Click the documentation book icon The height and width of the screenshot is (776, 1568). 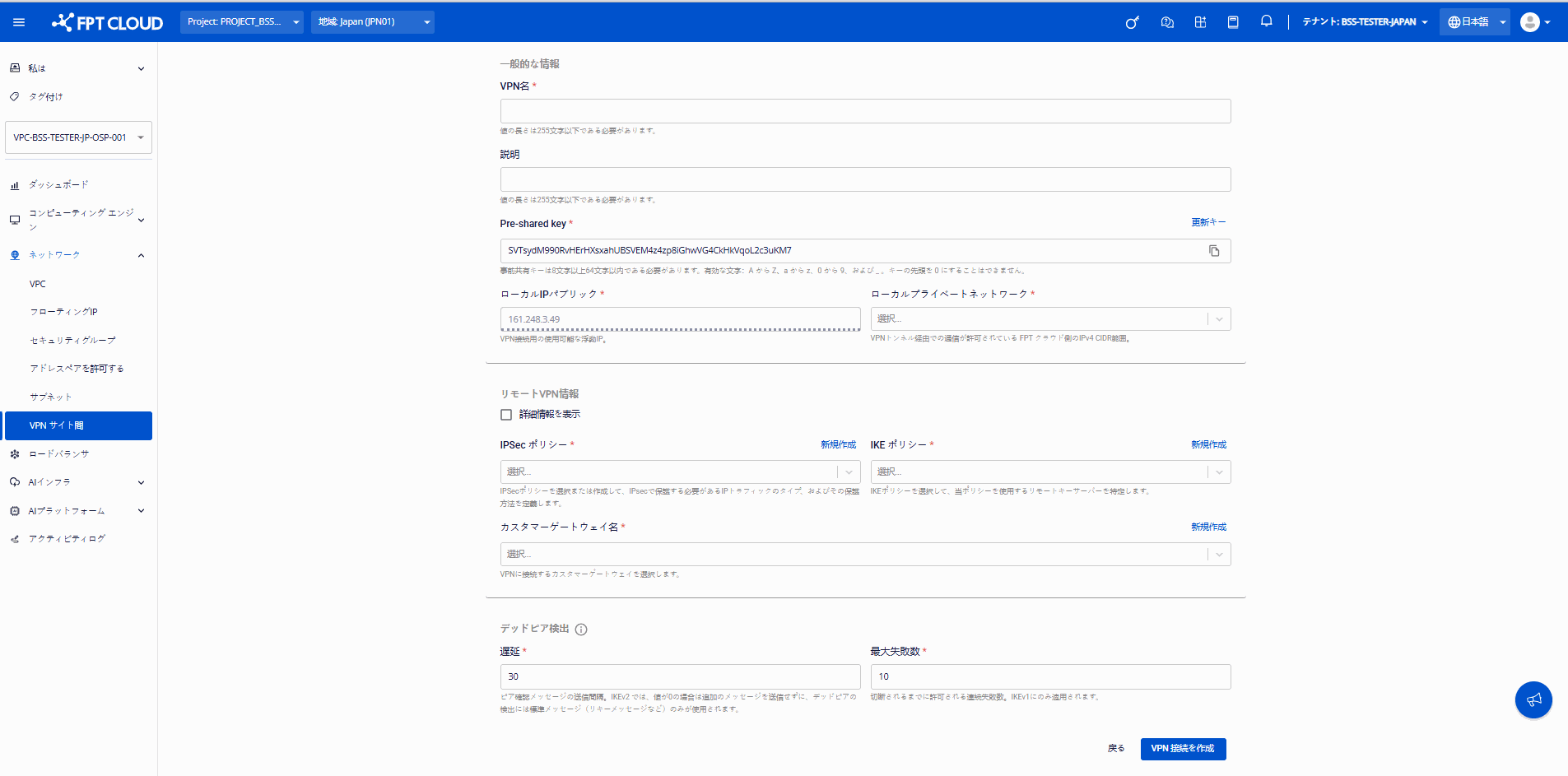tap(1233, 22)
